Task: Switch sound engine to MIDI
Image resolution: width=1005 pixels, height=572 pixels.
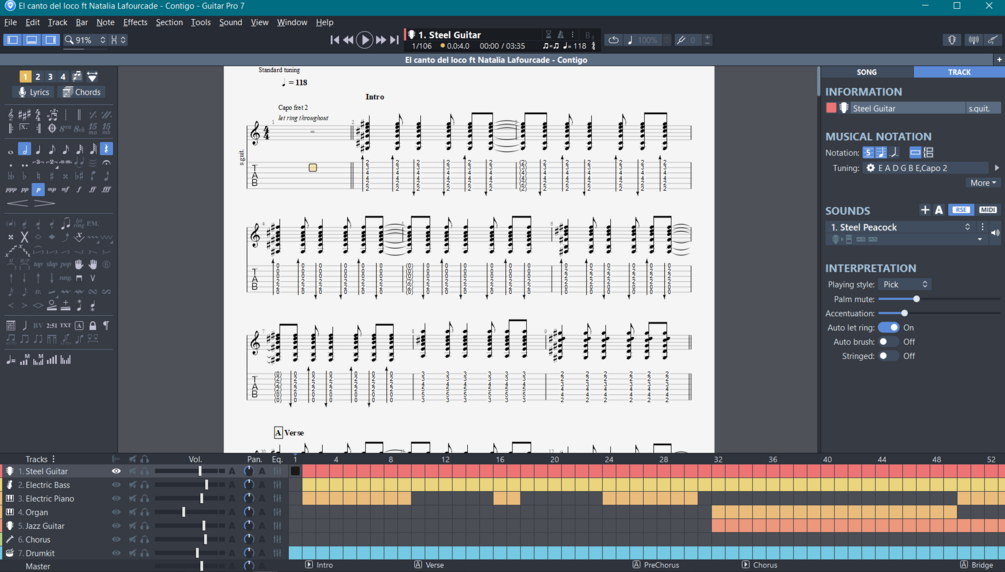Action: coord(988,210)
